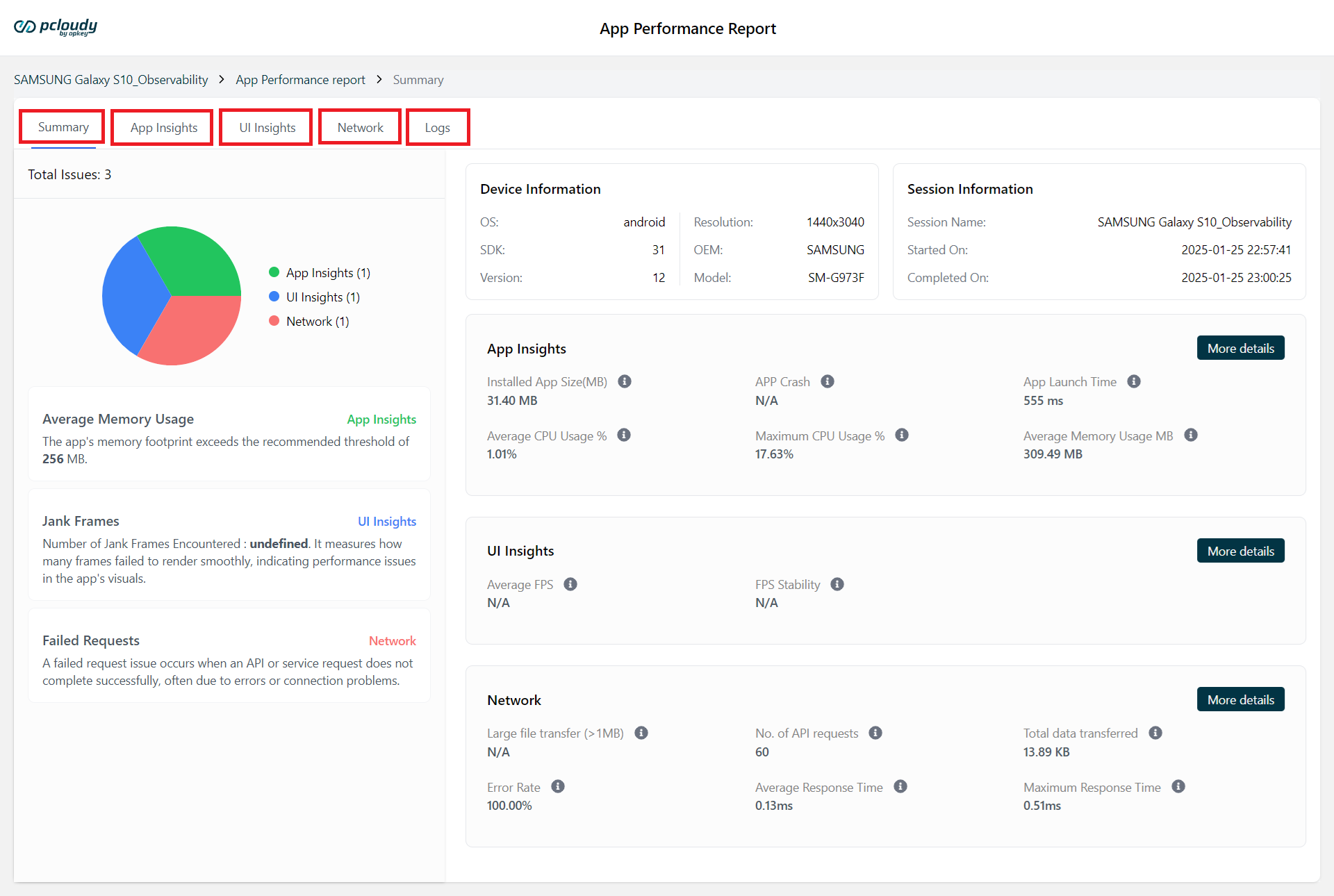1334x896 pixels.
Task: Toggle UI Insights legend entry in chart
Action: (315, 297)
